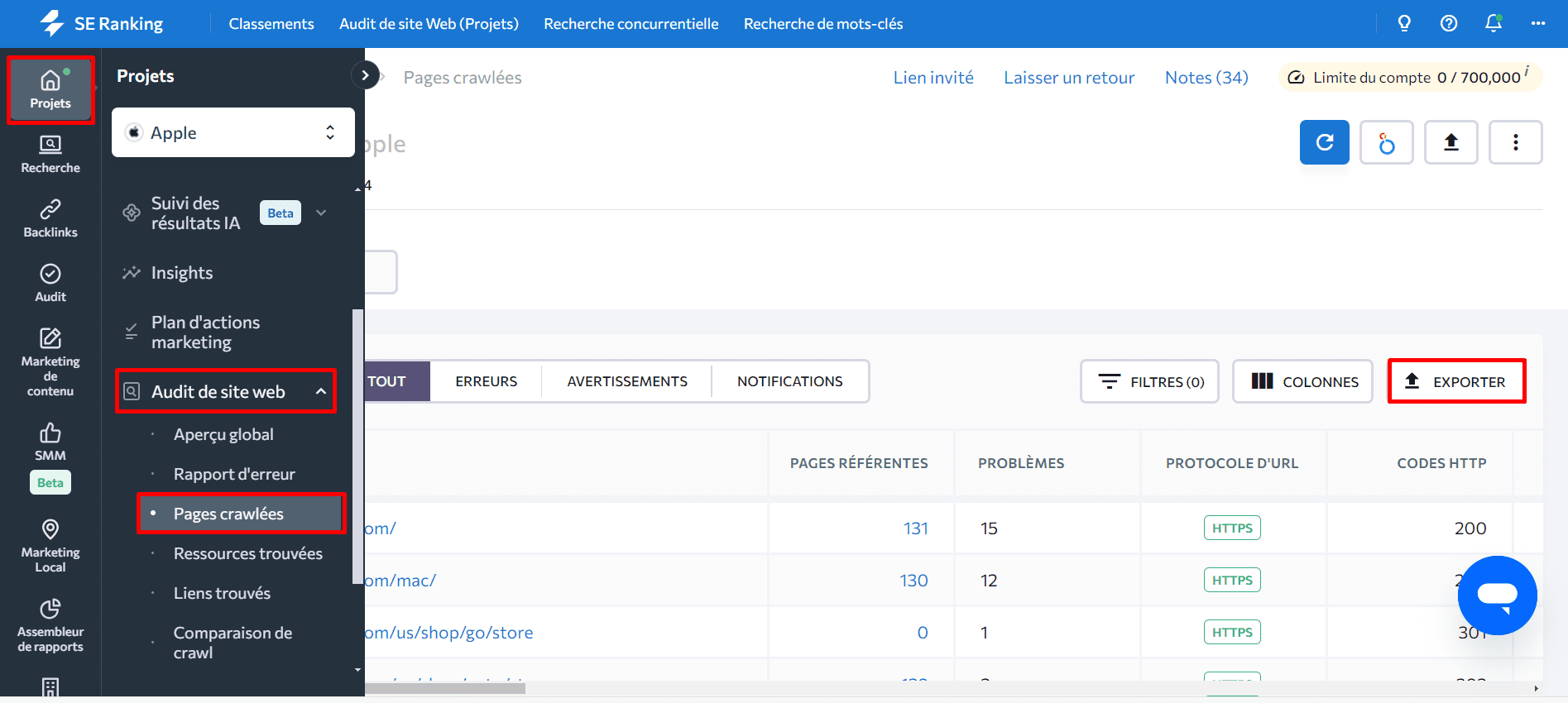Collapse Audit de site web section
This screenshot has width=1568, height=703.
pyautogui.click(x=321, y=391)
